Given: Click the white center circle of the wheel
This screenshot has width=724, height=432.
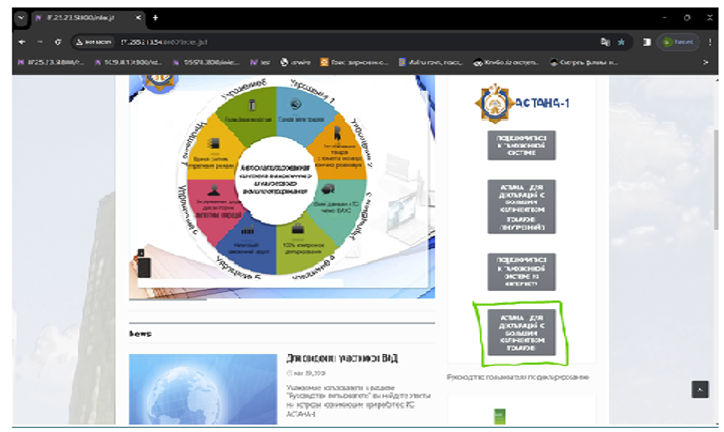Looking at the screenshot, I should [276, 180].
